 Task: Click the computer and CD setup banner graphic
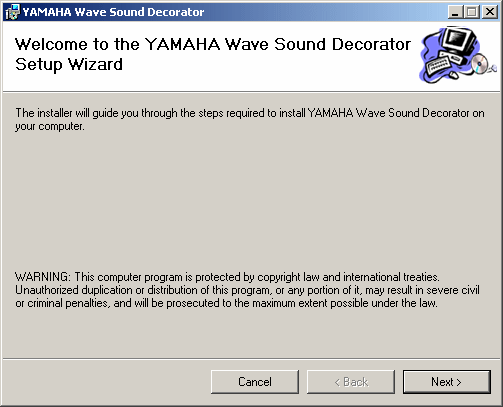(457, 55)
